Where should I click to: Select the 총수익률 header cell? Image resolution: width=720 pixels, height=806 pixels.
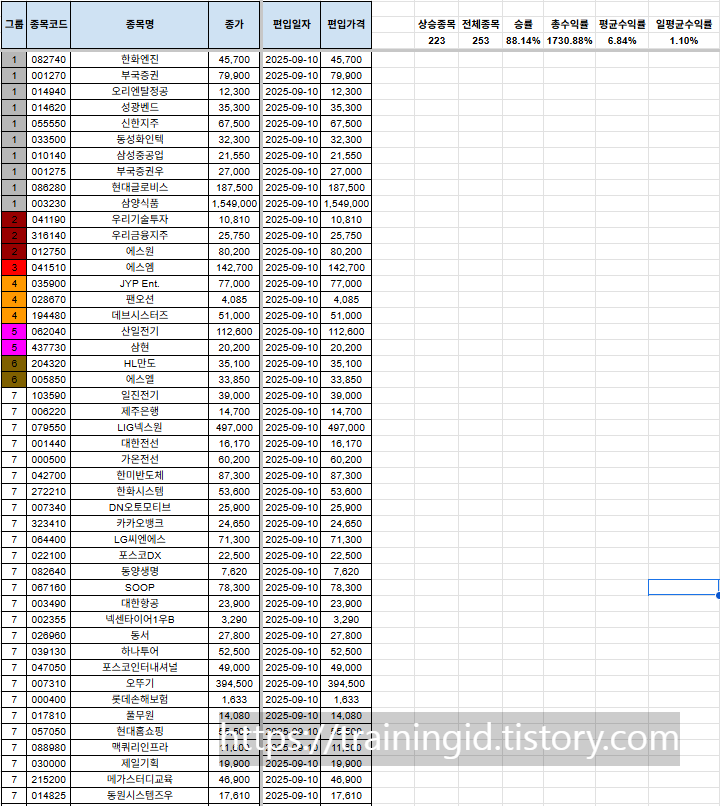pos(569,24)
